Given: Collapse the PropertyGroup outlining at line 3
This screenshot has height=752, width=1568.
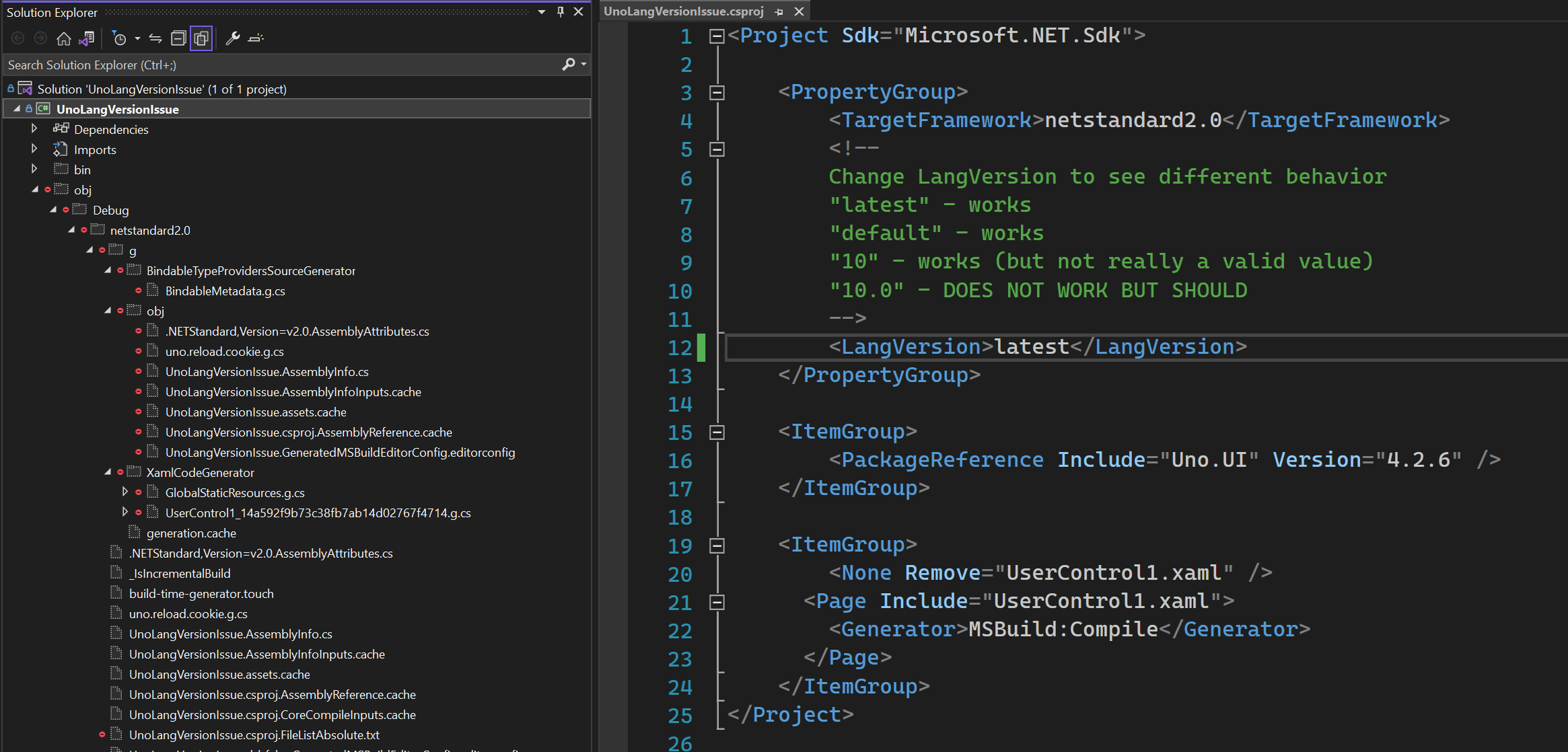Looking at the screenshot, I should [x=717, y=92].
